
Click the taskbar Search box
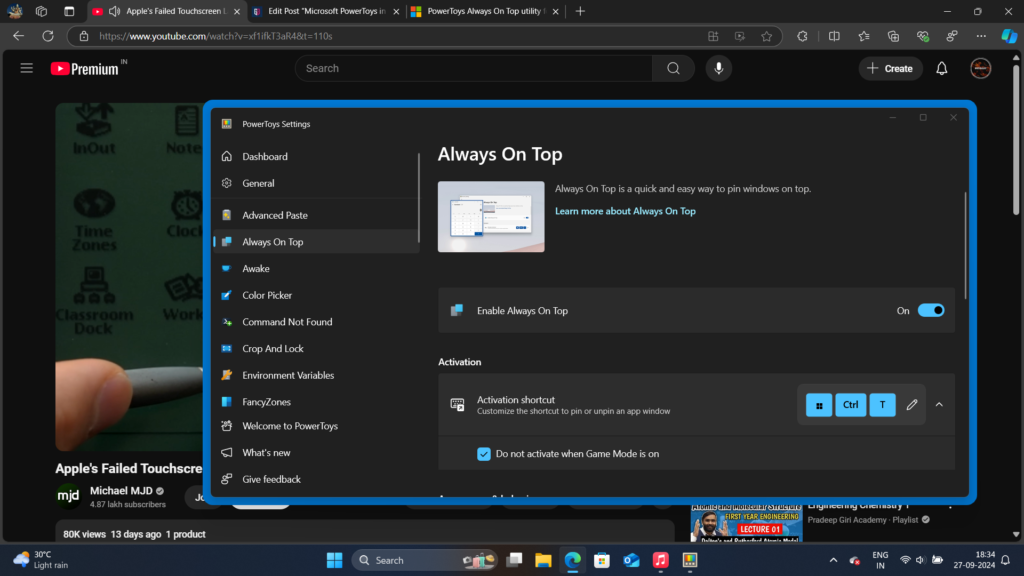click(x=424, y=560)
